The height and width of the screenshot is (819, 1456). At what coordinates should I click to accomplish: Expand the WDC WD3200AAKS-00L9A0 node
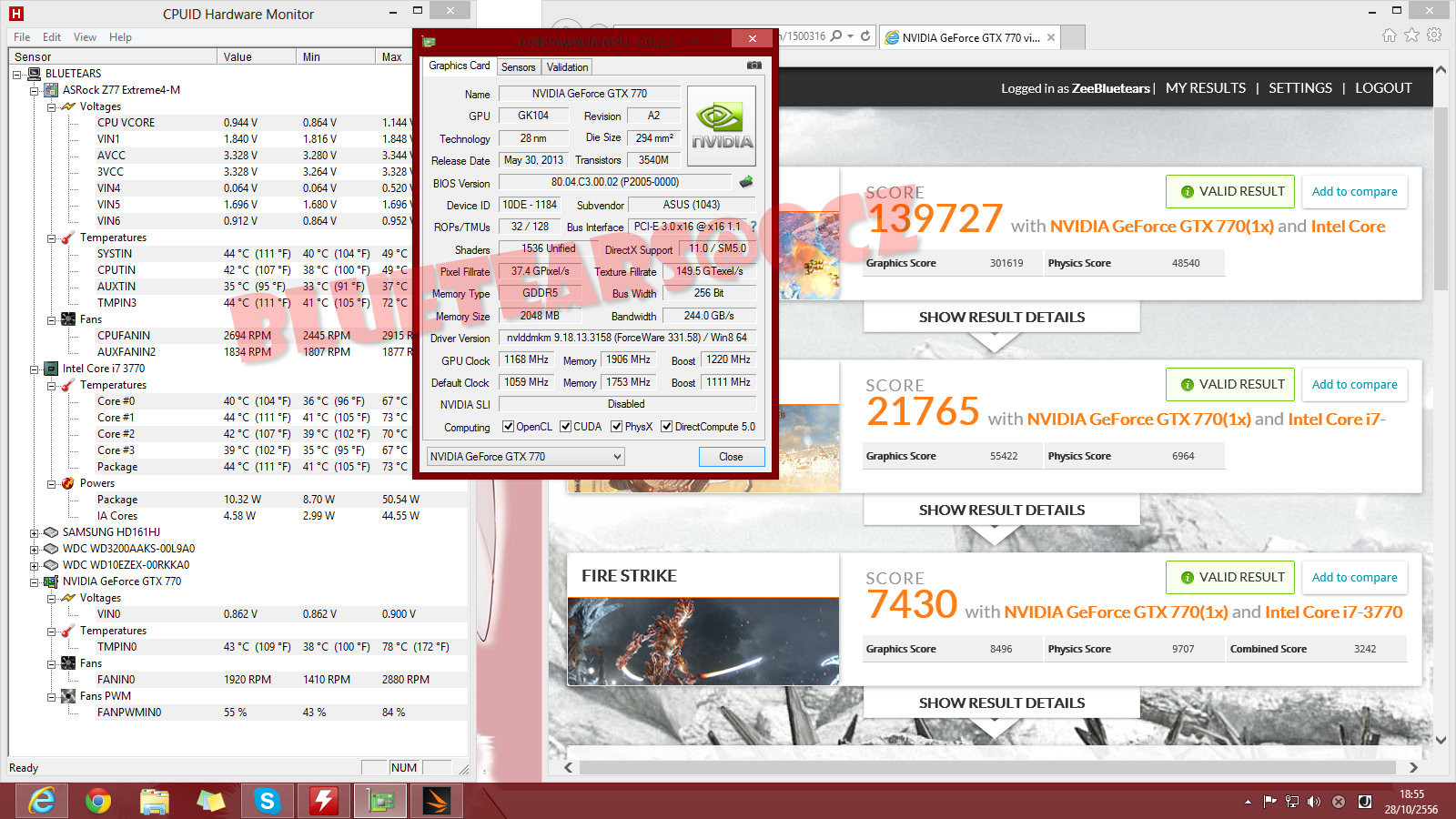34,549
